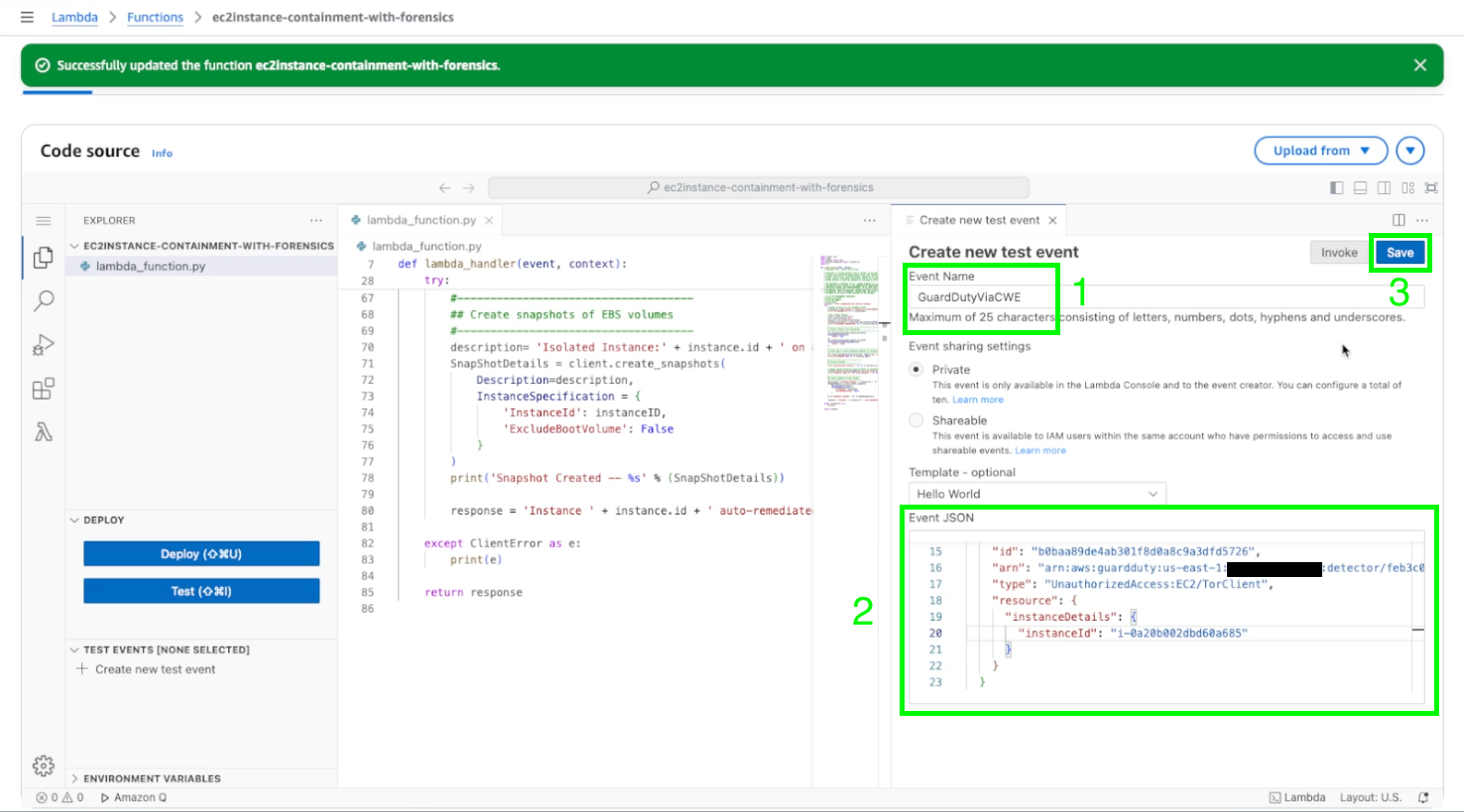Open Learn more link under Shareable
Viewport: 1464px width, 812px height.
click(1040, 450)
